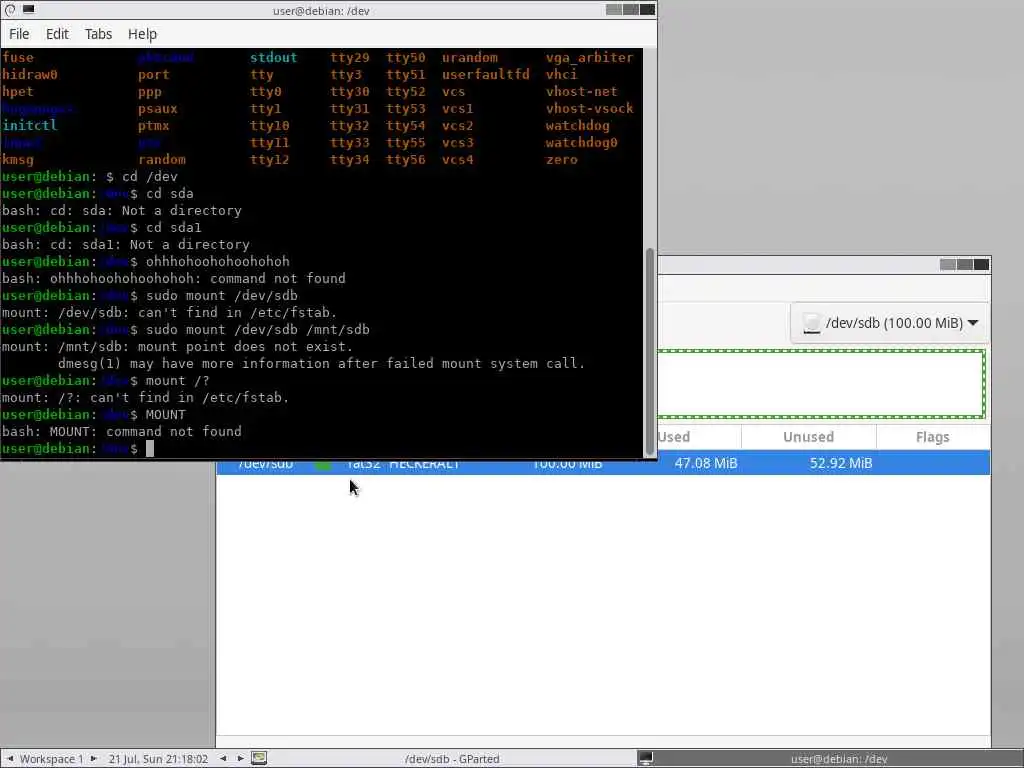Maximize the GParted window

coord(965,264)
